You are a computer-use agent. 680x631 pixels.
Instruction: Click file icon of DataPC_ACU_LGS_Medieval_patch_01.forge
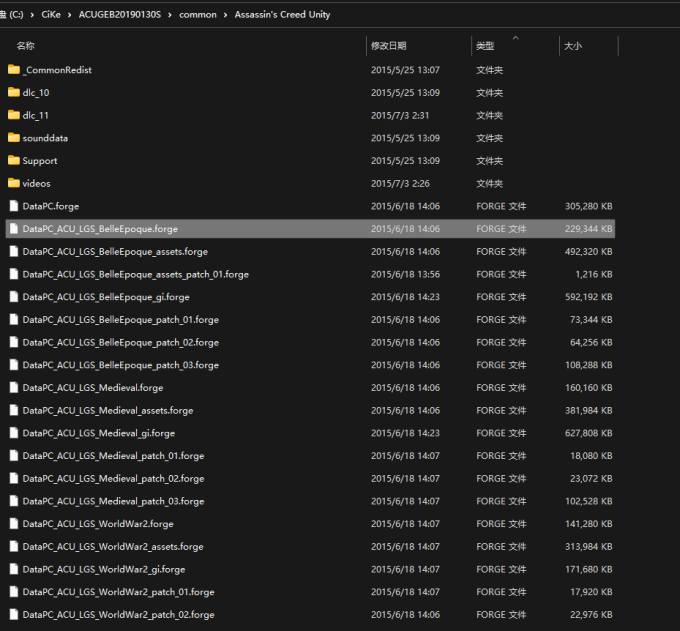[x=14, y=455]
